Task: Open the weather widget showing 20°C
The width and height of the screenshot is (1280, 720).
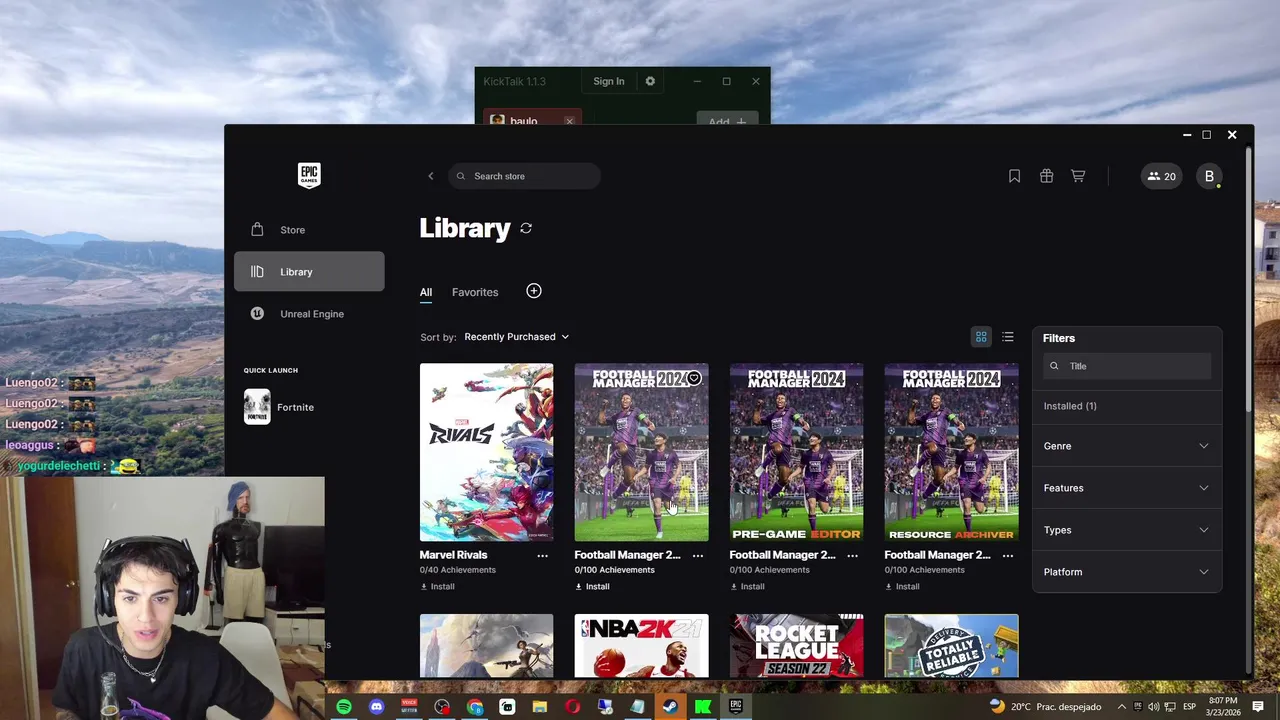Action: [1044, 706]
